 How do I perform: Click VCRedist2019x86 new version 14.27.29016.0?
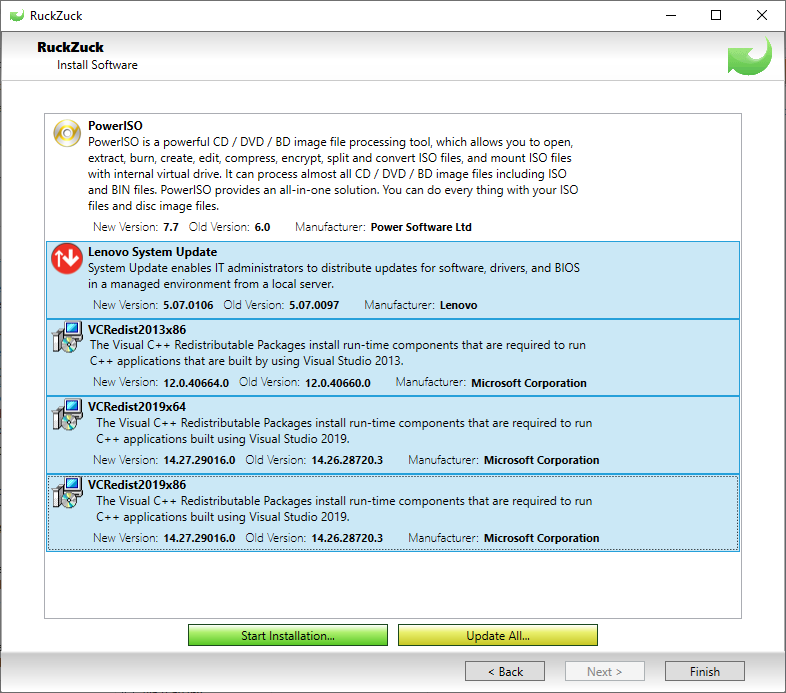(x=199, y=538)
